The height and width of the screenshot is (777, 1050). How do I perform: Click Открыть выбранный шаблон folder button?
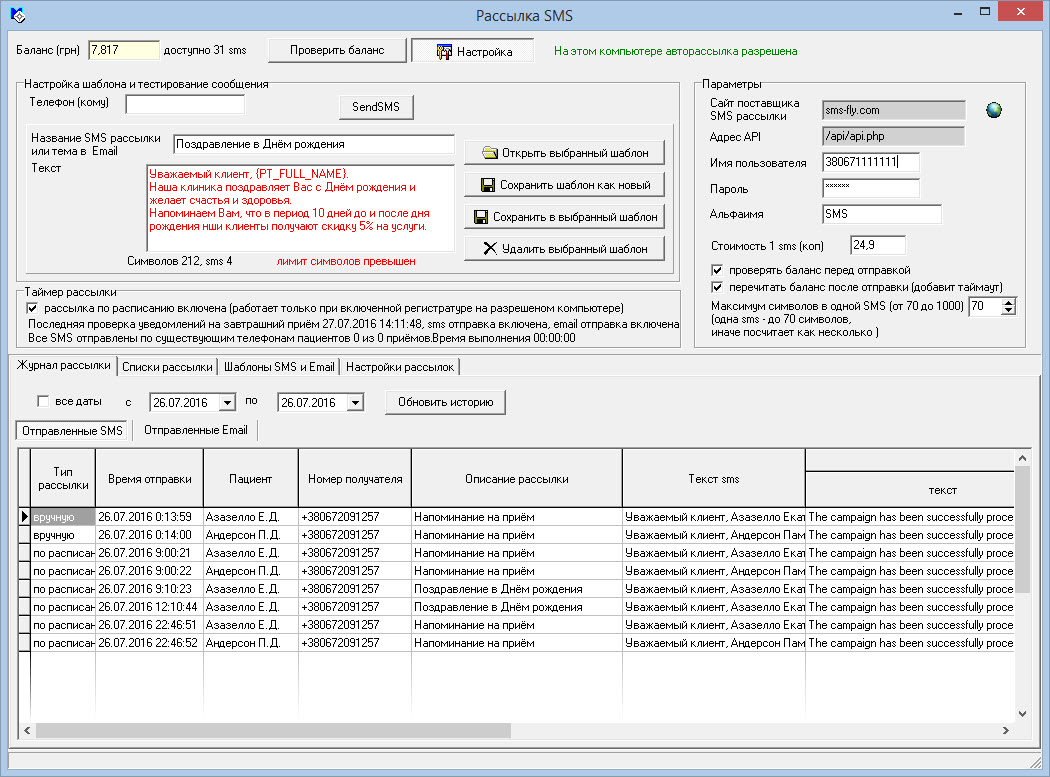pyautogui.click(x=564, y=153)
